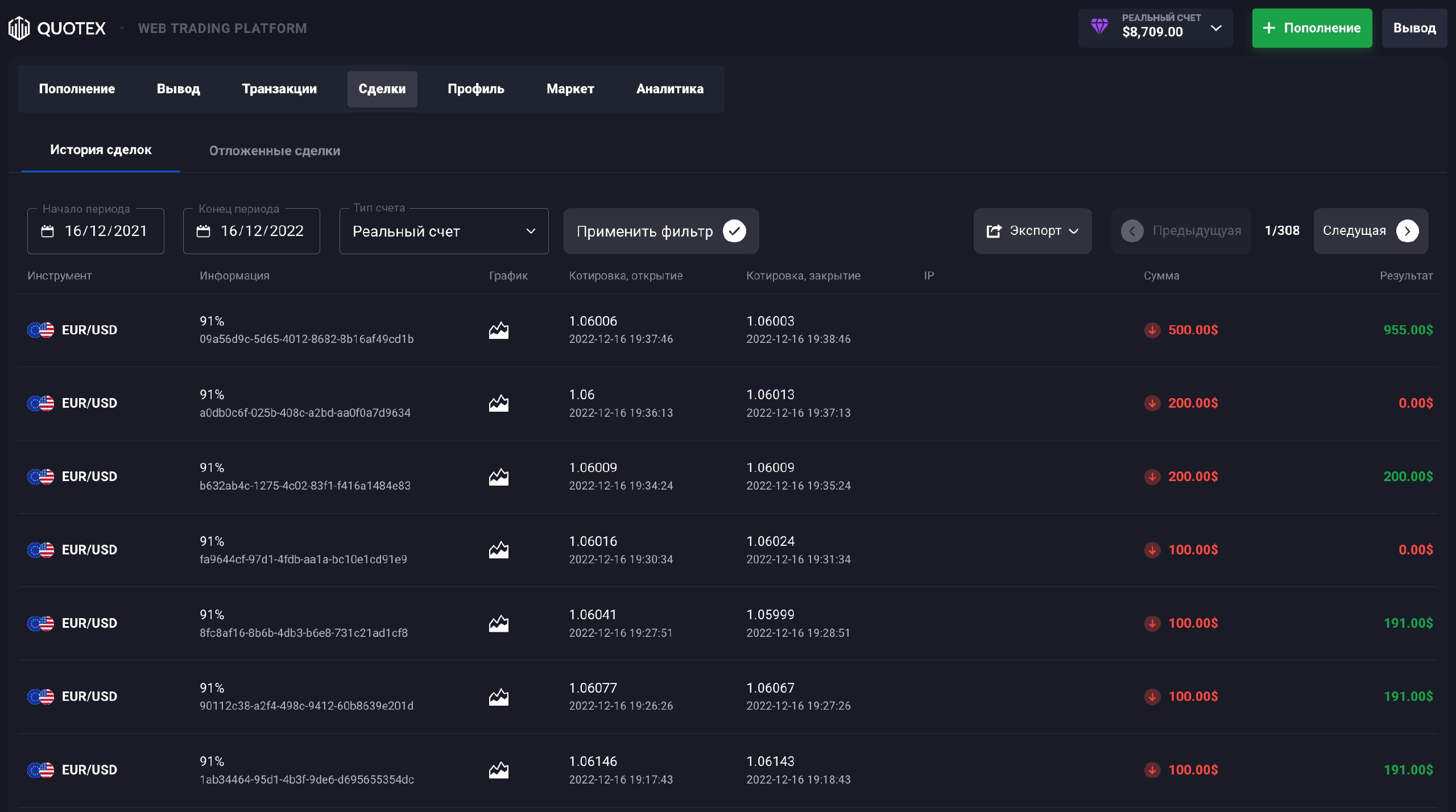Screen dimensions: 1456x812
Task: Click trade ID b632ab4c-1275-4c02-83f1-f416a1484e83
Action: (x=305, y=486)
